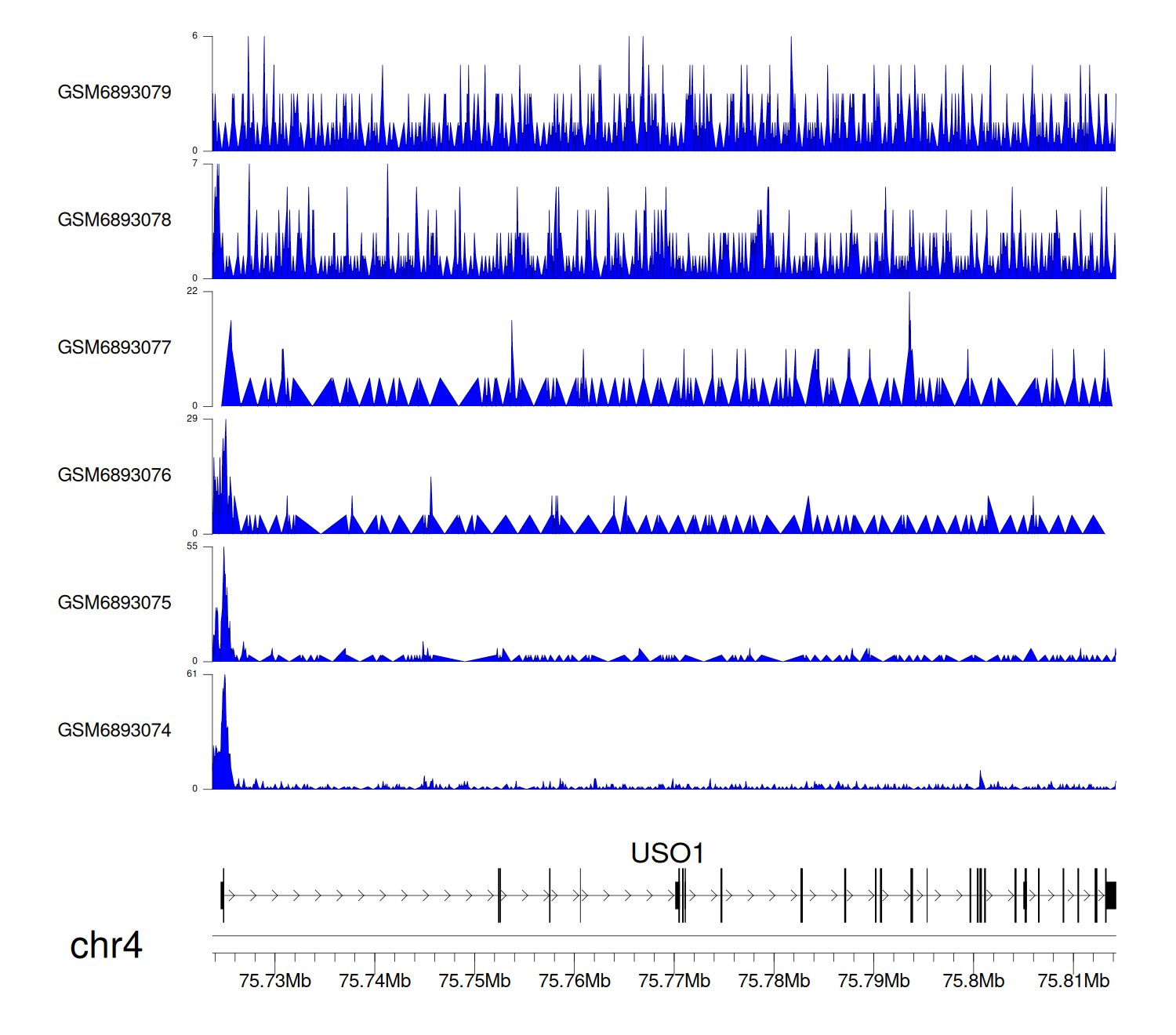Image resolution: width=1176 pixels, height=1035 pixels.
Task: Select the GSM6893074 track name
Action: [114, 731]
